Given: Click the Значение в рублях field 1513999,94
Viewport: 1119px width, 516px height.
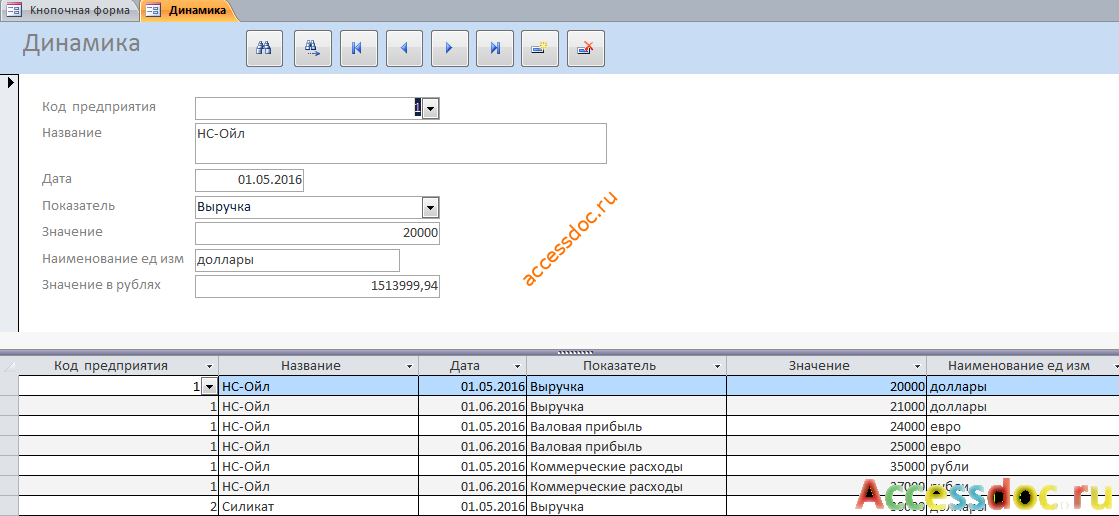Looking at the screenshot, I should pyautogui.click(x=317, y=286).
